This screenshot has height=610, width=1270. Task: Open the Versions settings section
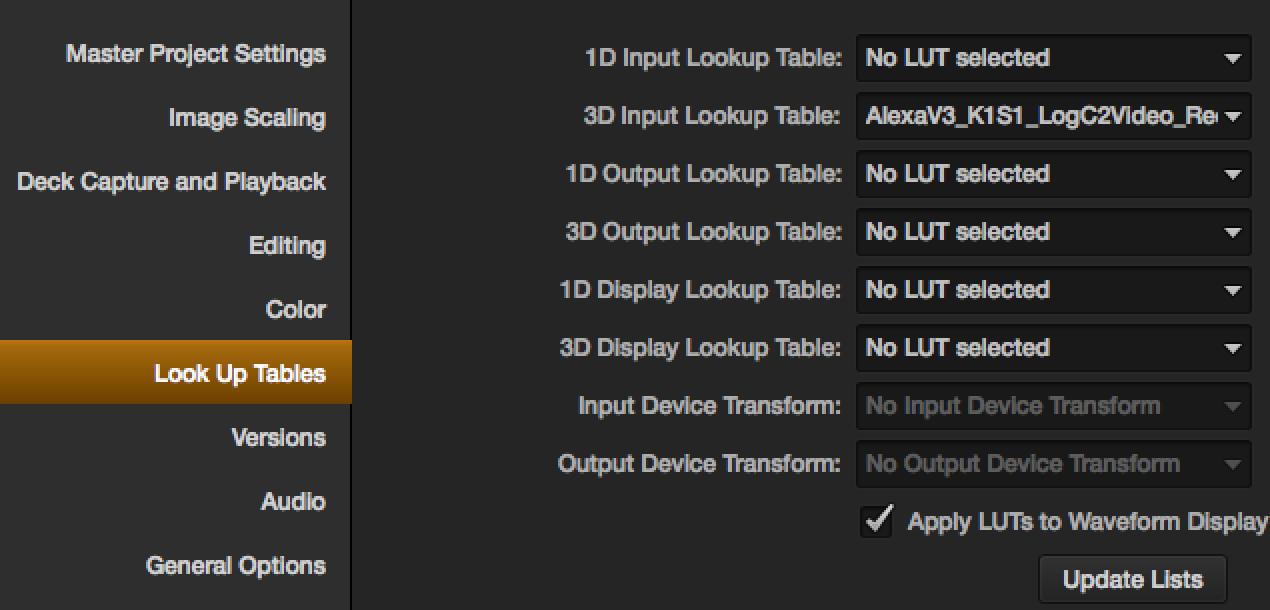[278, 438]
